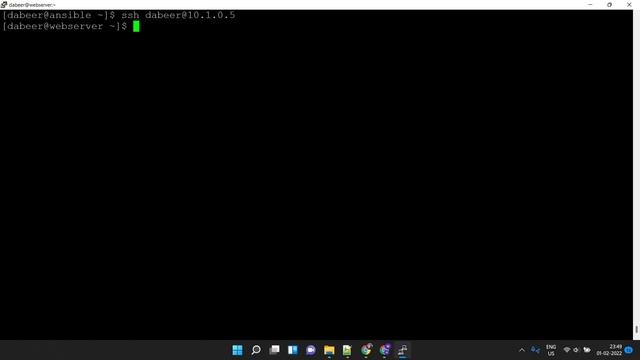Click the tray icon next to hidden-icons chevron
This screenshot has height=360, width=640.
pyautogui.click(x=535, y=350)
